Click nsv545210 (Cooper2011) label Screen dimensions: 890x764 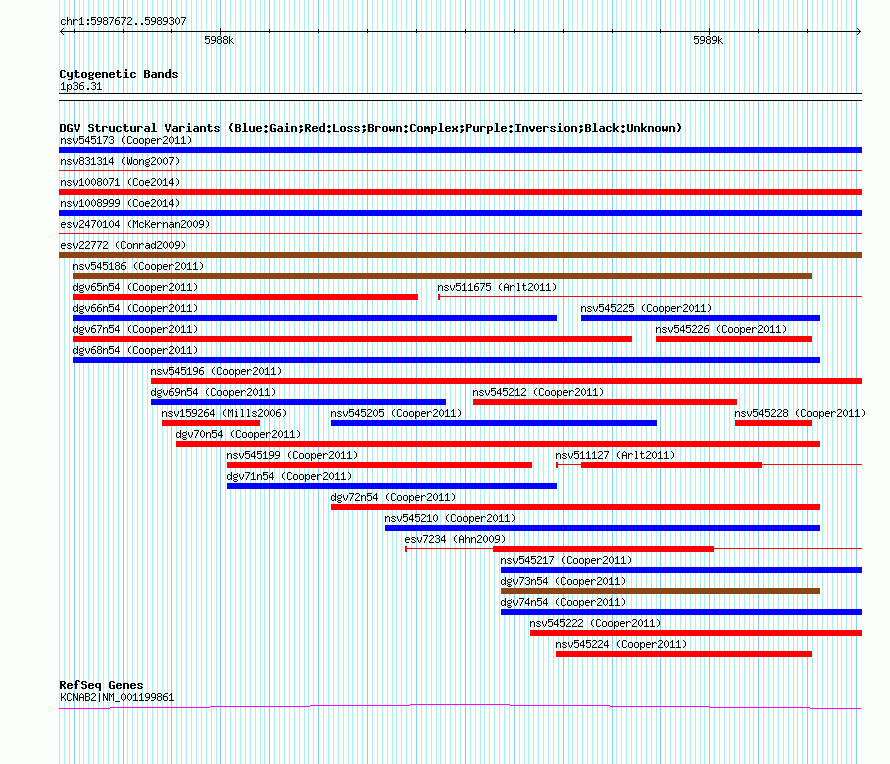(450, 518)
